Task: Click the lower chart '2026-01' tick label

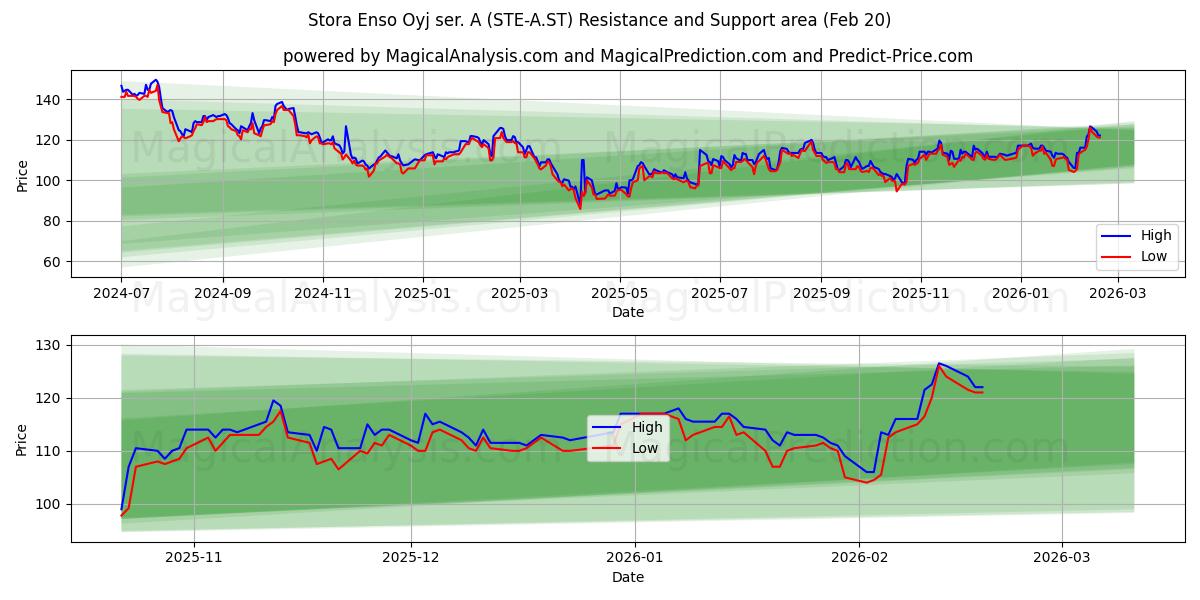Action: click(x=635, y=559)
